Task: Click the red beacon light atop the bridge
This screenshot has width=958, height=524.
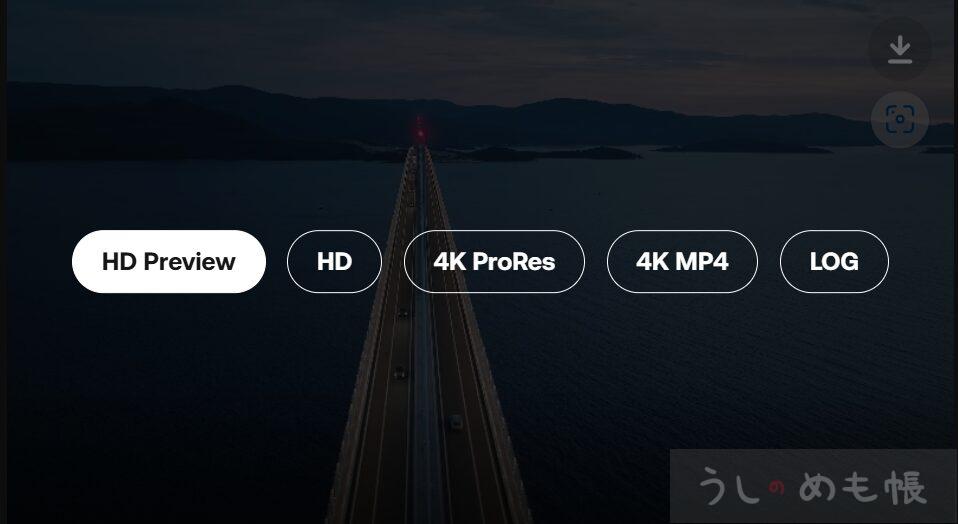Action: (x=420, y=130)
